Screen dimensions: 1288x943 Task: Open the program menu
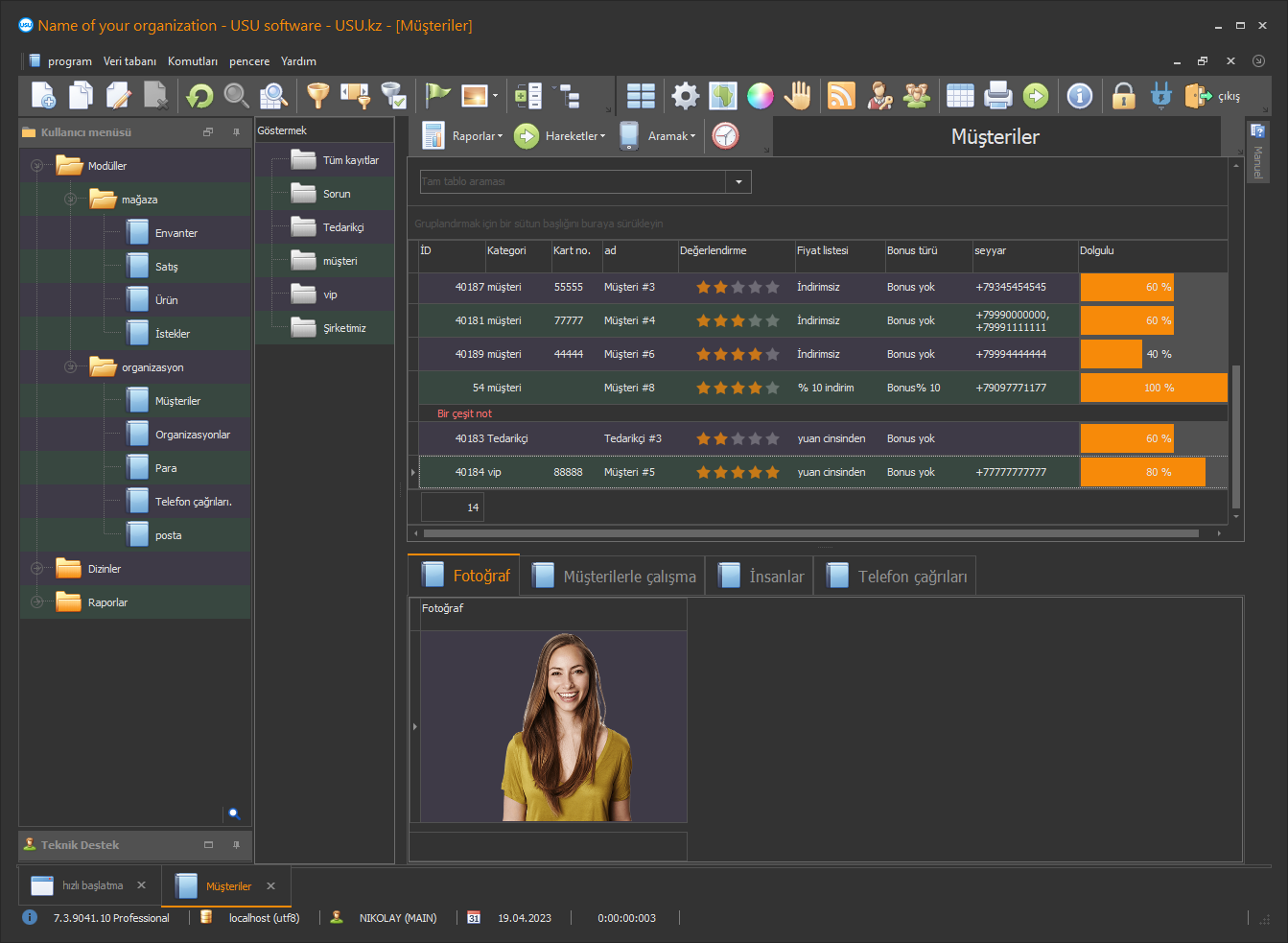tap(70, 61)
